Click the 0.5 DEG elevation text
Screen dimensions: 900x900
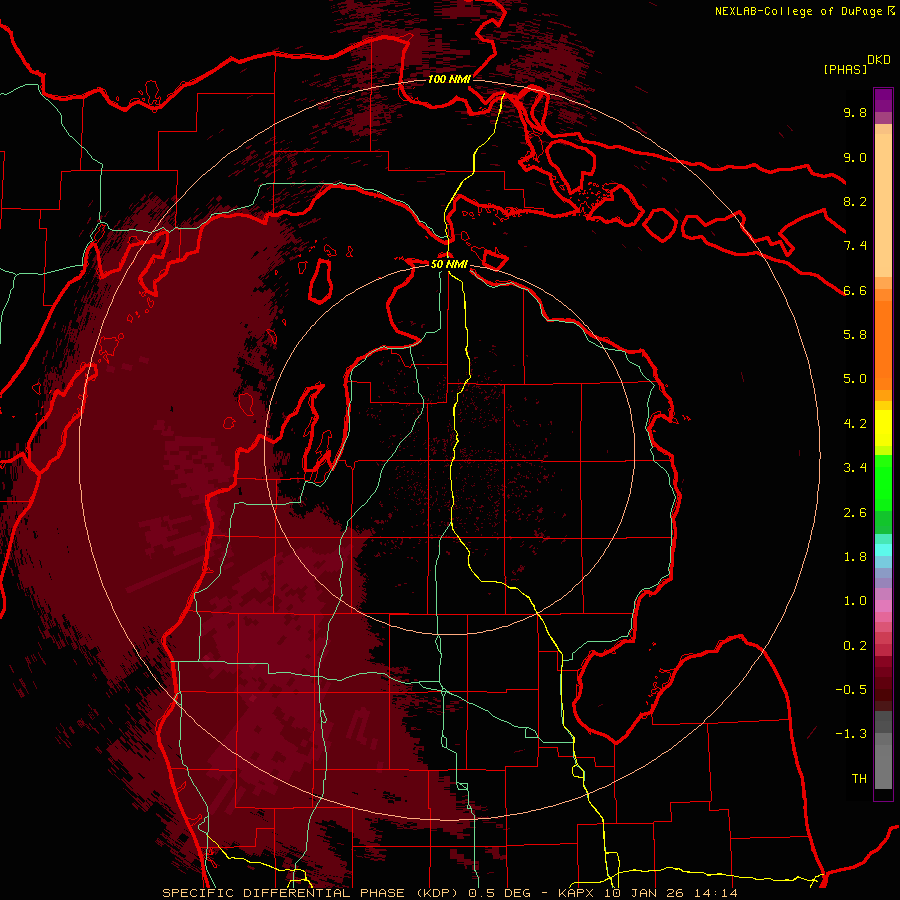[499, 893]
